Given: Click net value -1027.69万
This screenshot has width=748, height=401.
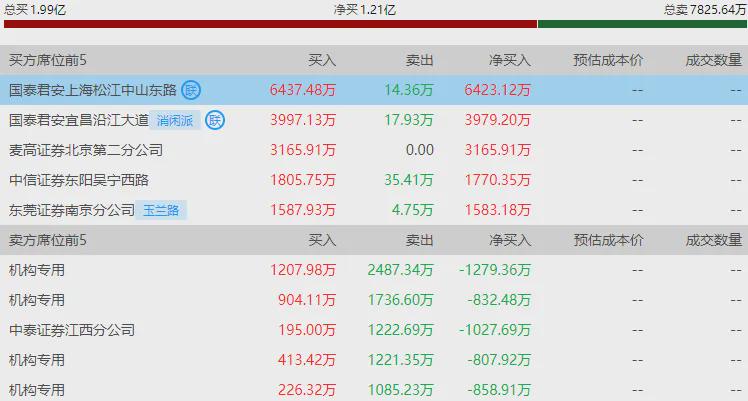Looking at the screenshot, I should pos(495,330).
